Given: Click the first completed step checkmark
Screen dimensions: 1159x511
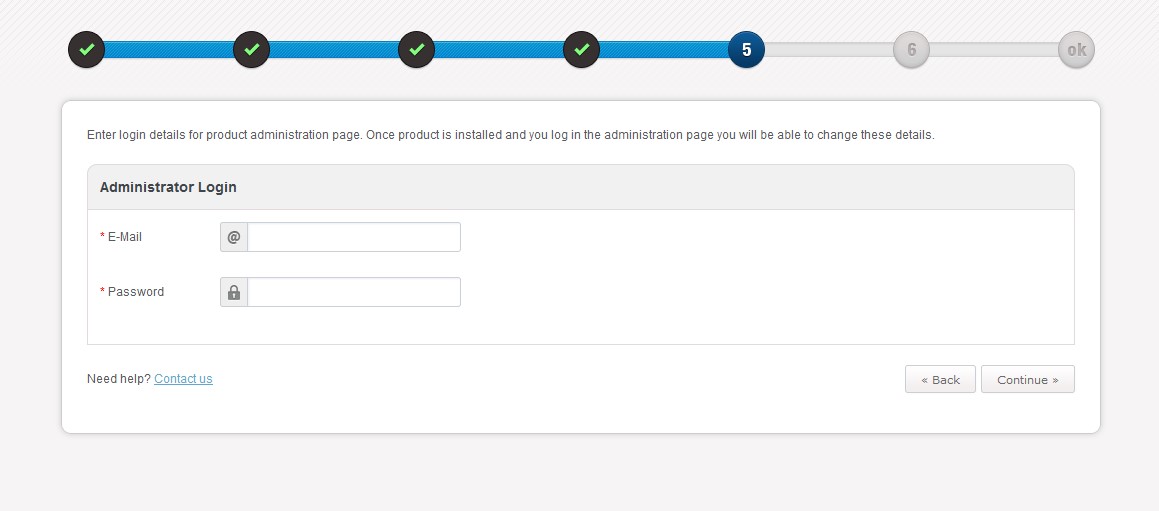Looking at the screenshot, I should coord(86,50).
